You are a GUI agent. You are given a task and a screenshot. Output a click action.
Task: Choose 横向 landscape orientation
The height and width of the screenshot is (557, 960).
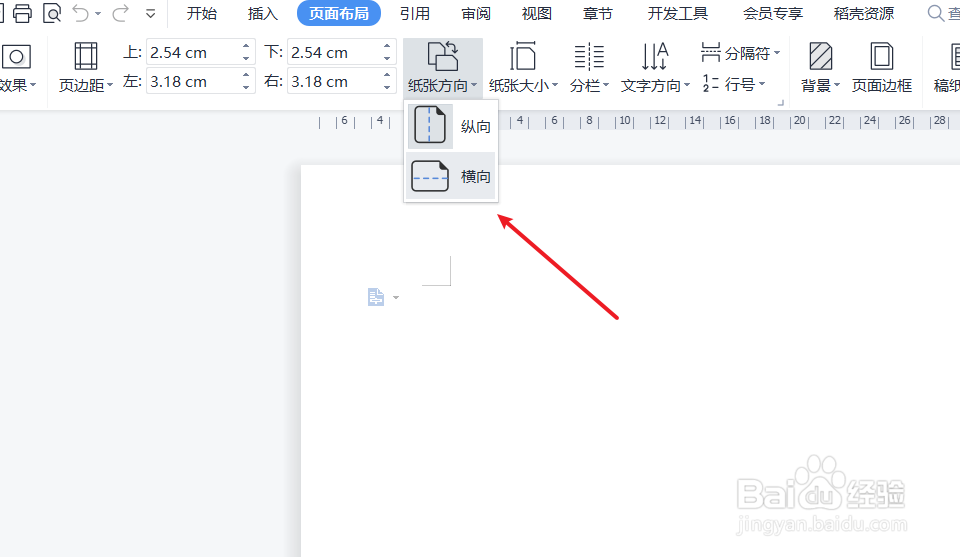click(451, 176)
